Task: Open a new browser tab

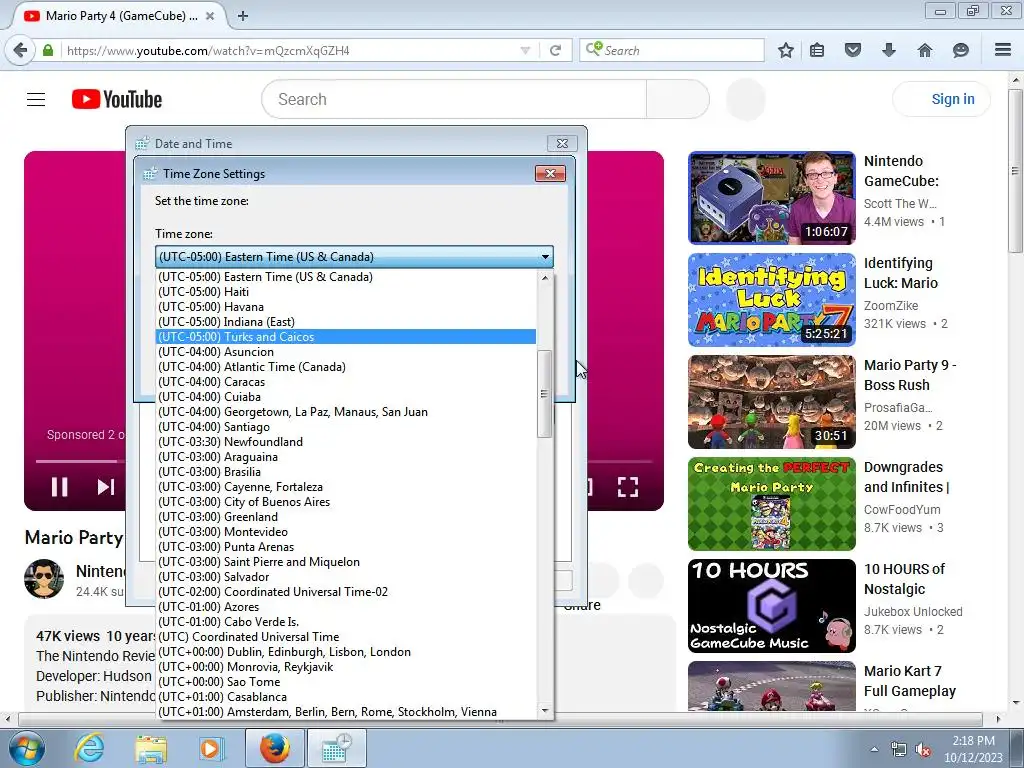Action: click(x=243, y=16)
